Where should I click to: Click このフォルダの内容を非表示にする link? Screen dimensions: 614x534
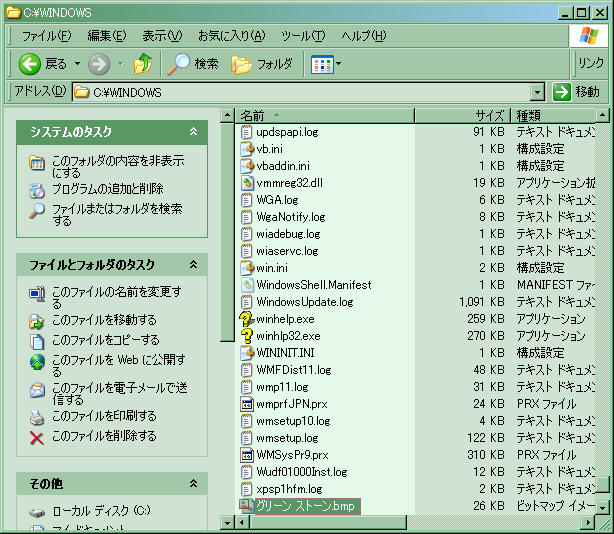(x=118, y=166)
